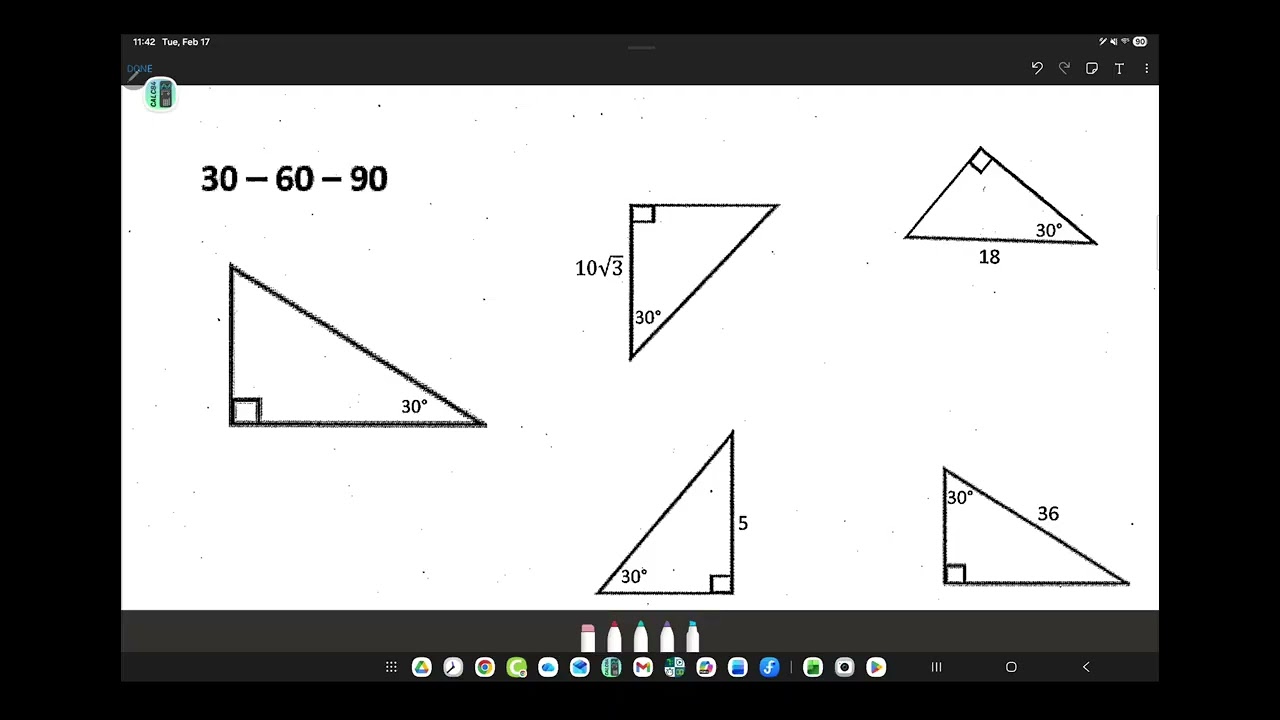1280x720 pixels.
Task: Tap the drag handle at top center
Action: [641, 47]
